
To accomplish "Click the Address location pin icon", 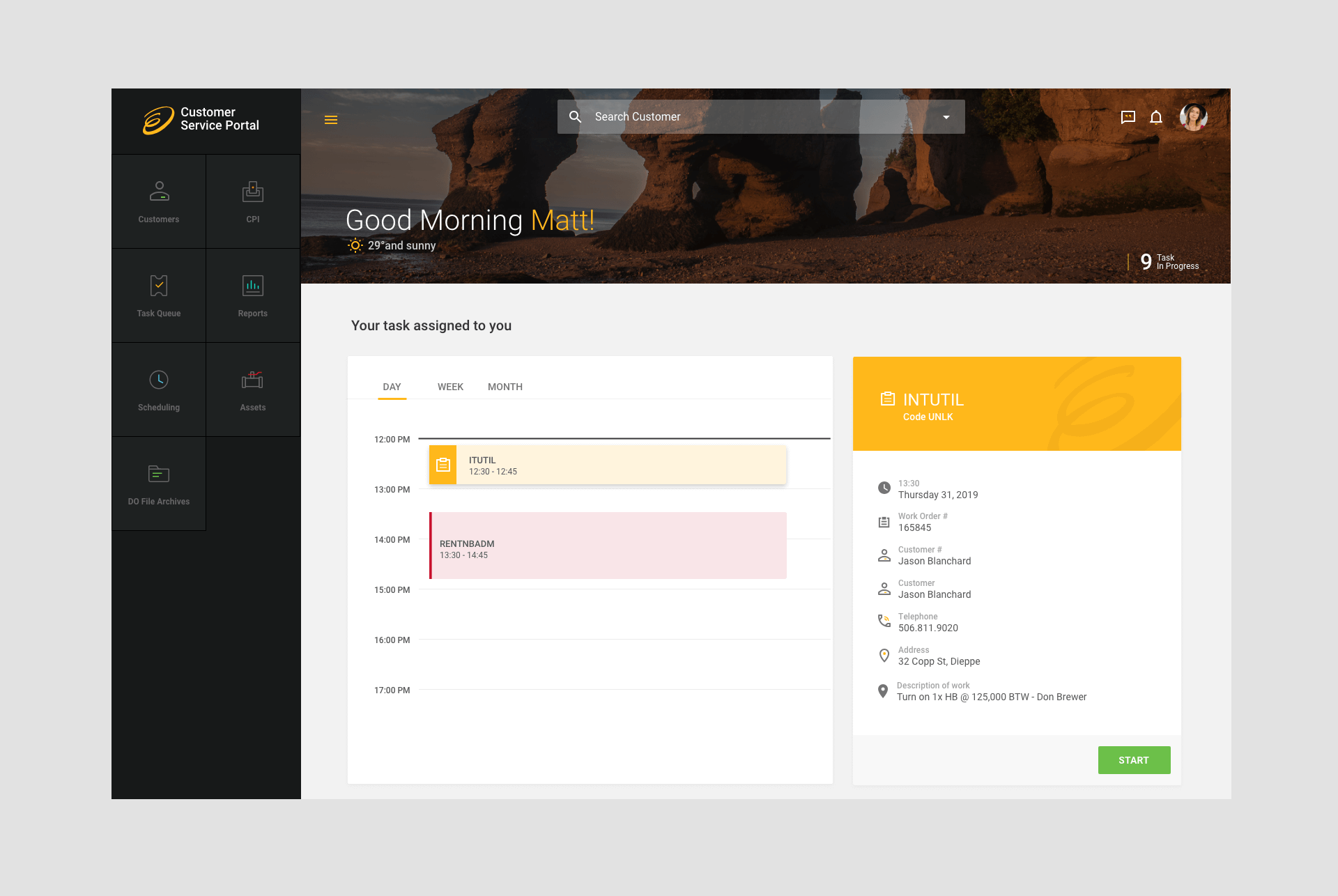I will tap(884, 656).
